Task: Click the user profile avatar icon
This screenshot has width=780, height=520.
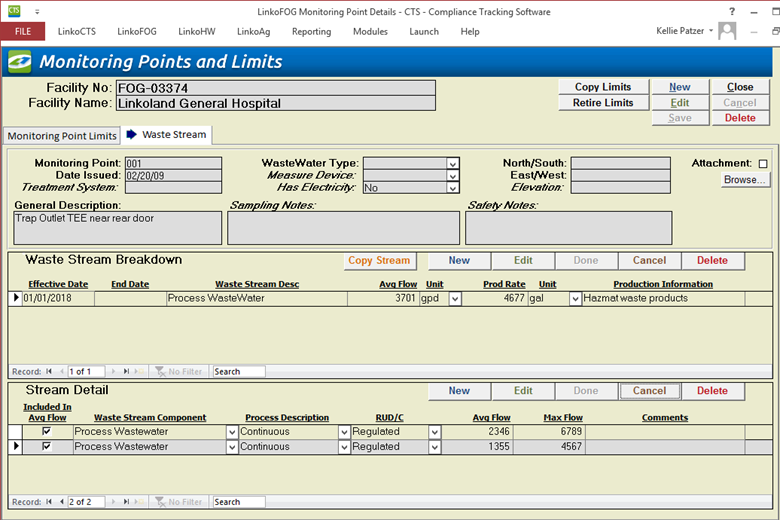Action: 727,31
